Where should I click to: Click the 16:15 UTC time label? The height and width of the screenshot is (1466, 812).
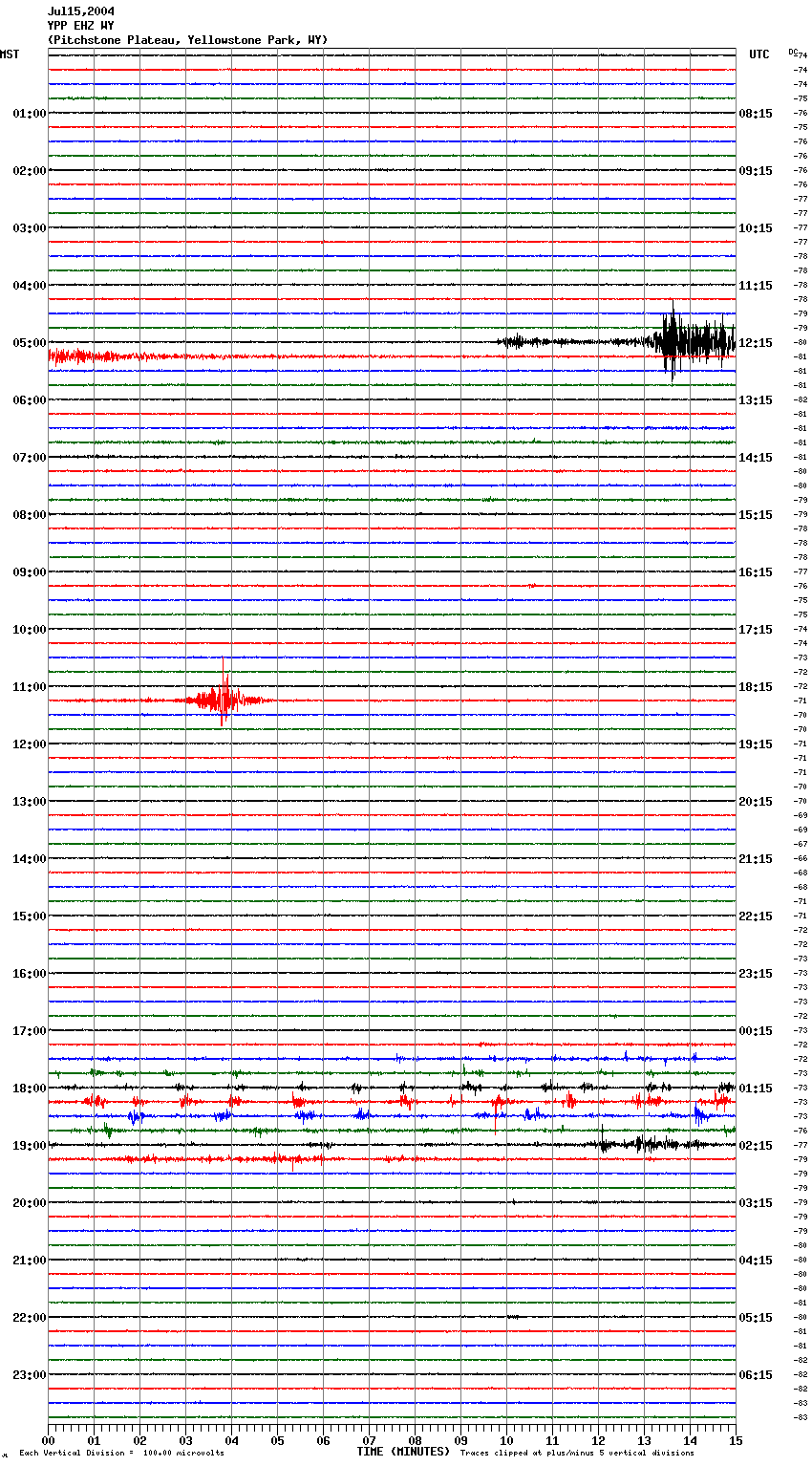click(x=756, y=572)
